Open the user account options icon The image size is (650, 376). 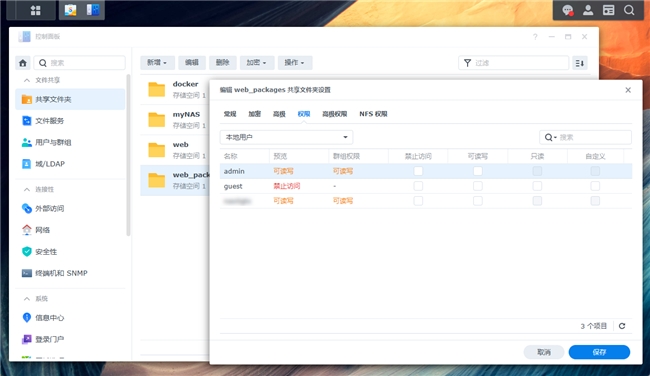tap(588, 10)
